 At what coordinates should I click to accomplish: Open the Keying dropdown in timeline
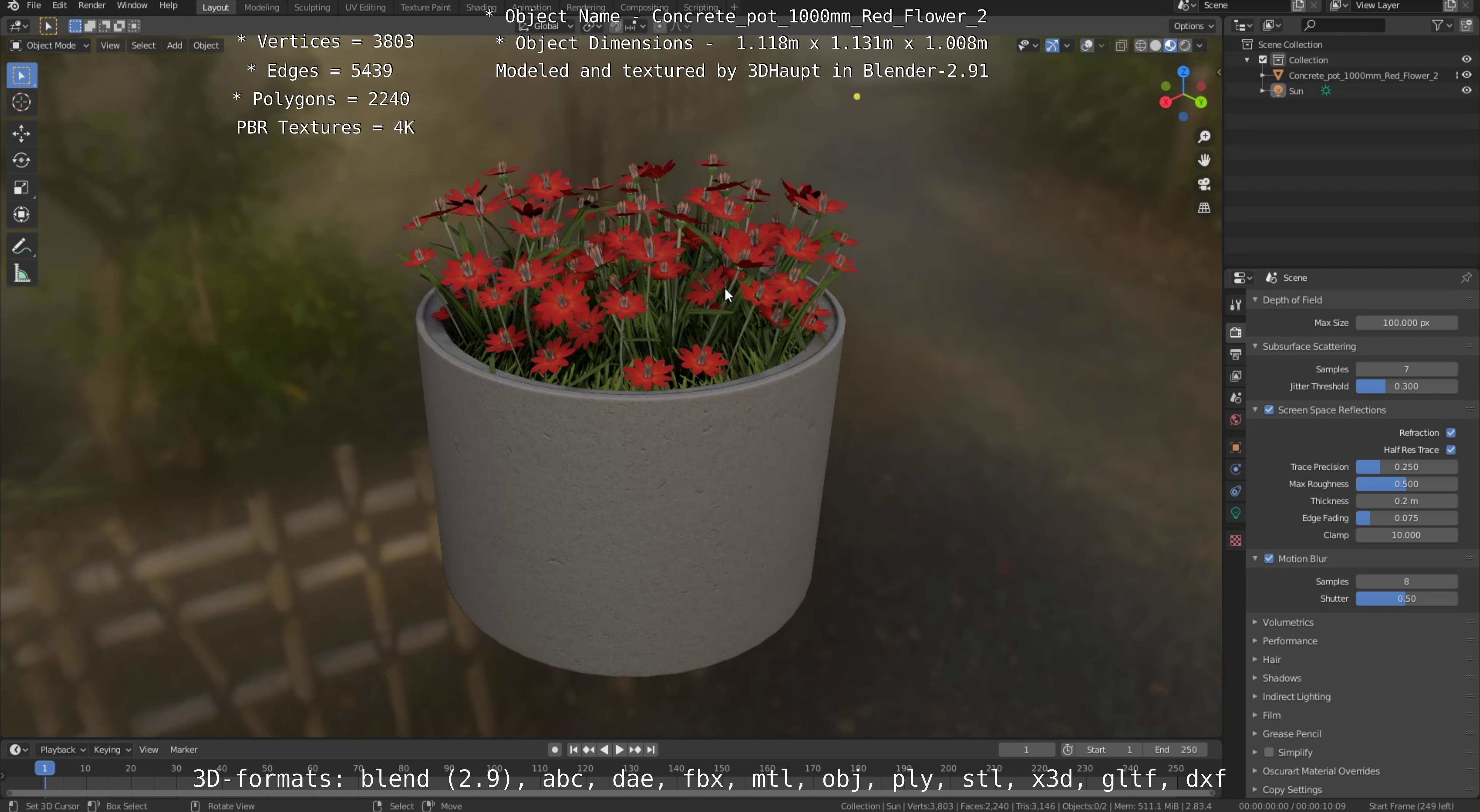(x=112, y=749)
